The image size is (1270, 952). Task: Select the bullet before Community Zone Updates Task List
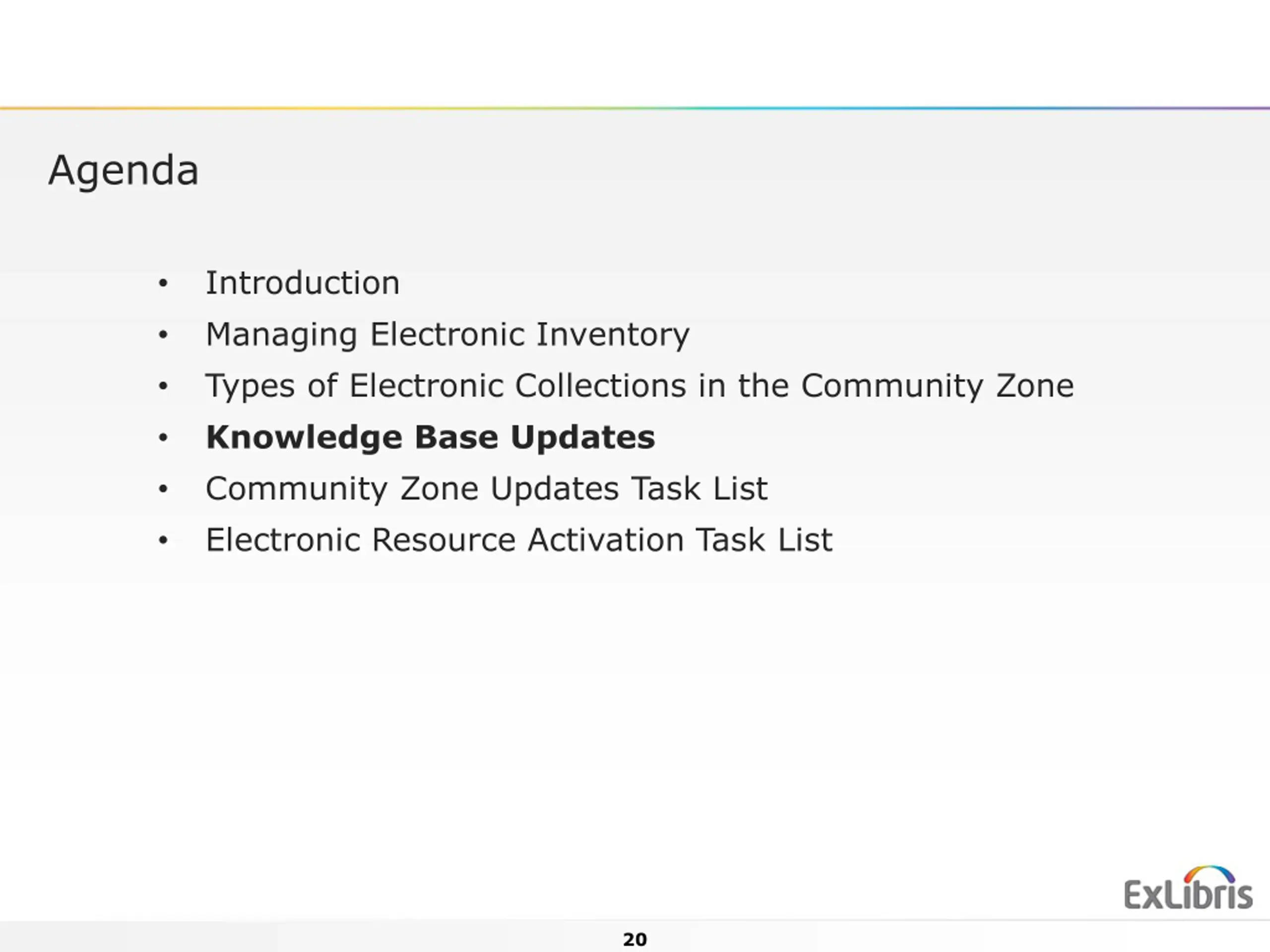[x=163, y=489]
